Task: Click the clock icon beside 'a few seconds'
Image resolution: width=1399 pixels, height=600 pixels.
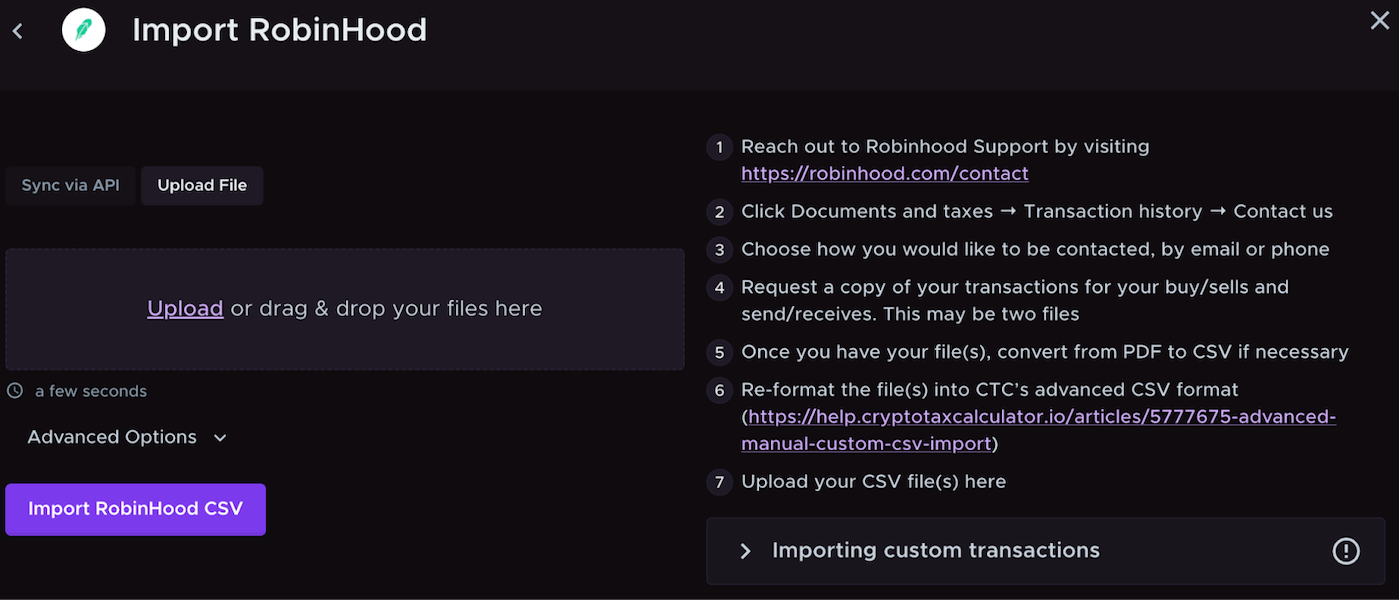Action: tap(15, 391)
